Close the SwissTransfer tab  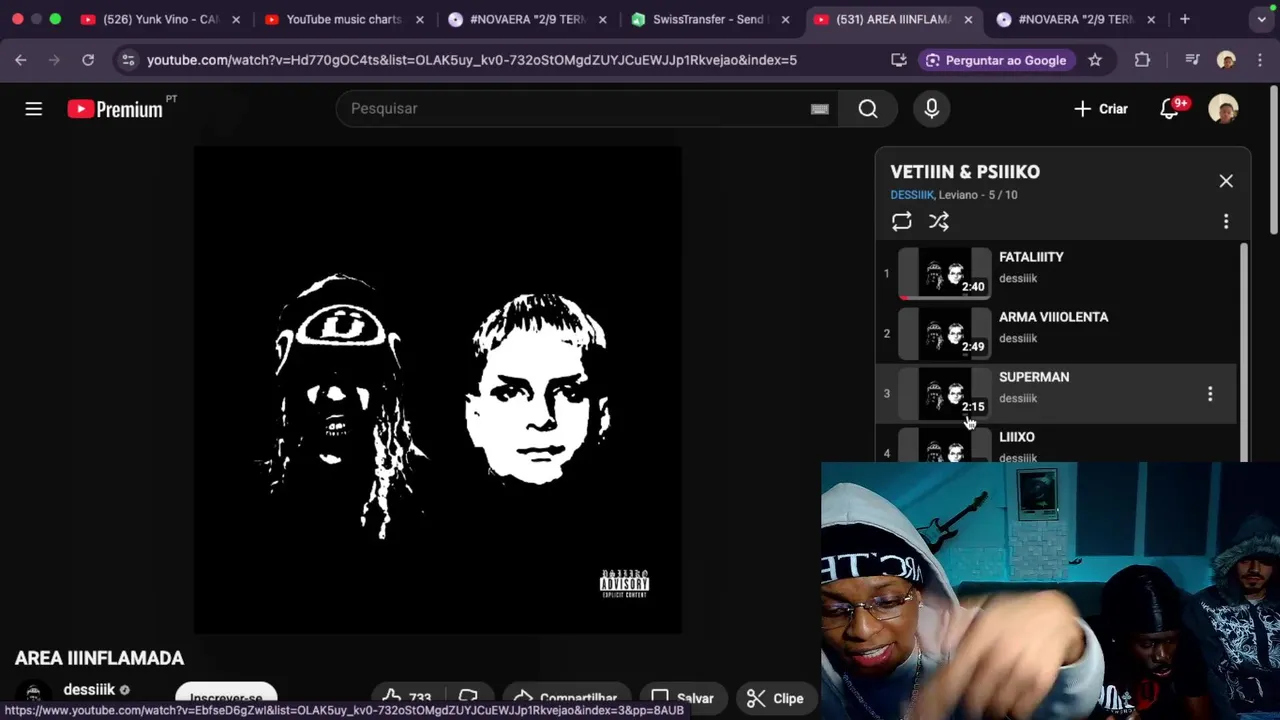coord(785,19)
